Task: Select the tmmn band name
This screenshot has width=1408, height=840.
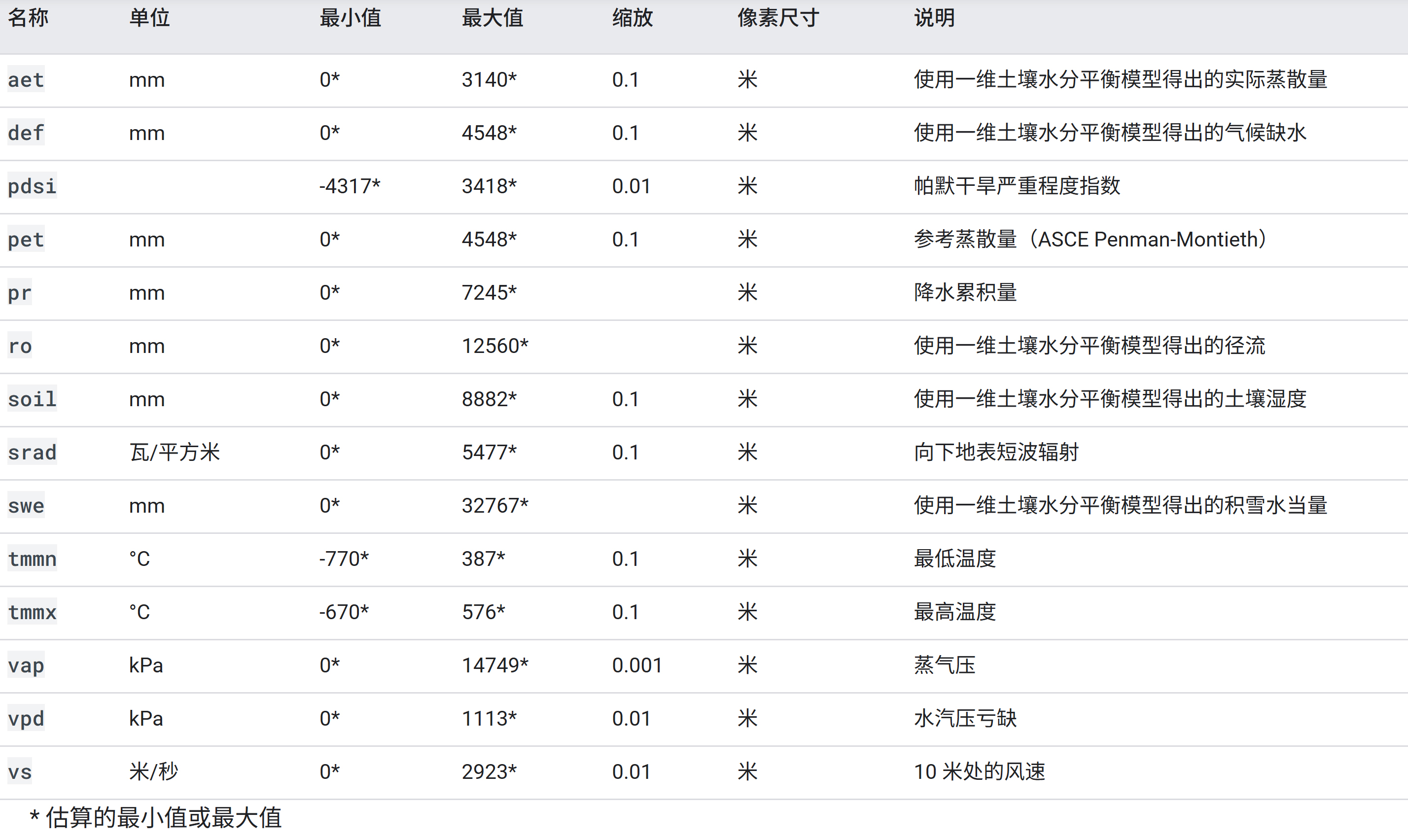Action: coord(32,559)
